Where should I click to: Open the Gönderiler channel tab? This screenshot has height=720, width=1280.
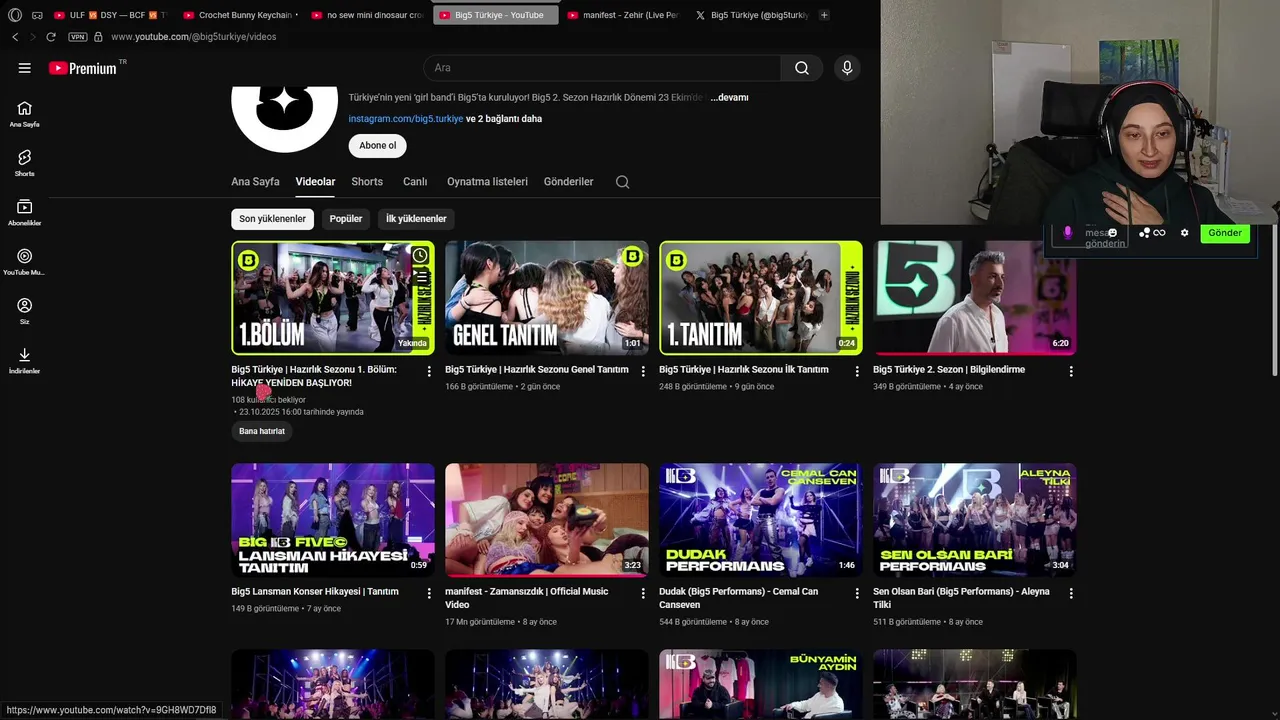[x=568, y=182]
